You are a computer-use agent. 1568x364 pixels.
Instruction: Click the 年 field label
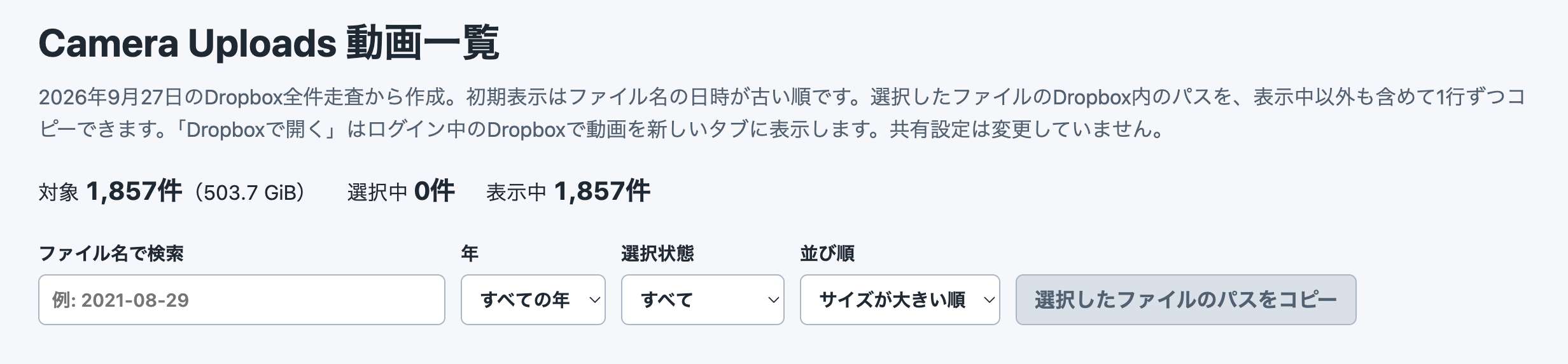coord(470,253)
